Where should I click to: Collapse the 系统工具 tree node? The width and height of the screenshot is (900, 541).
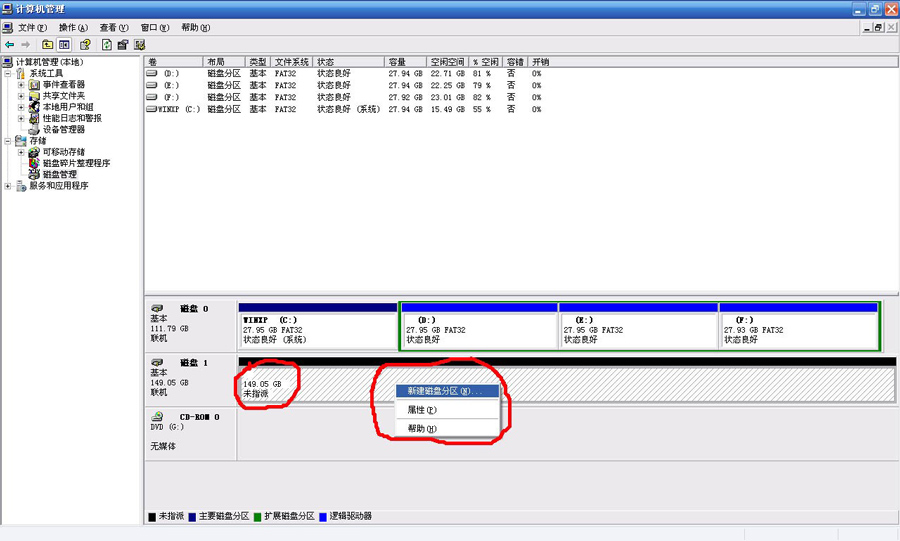pos(9,73)
